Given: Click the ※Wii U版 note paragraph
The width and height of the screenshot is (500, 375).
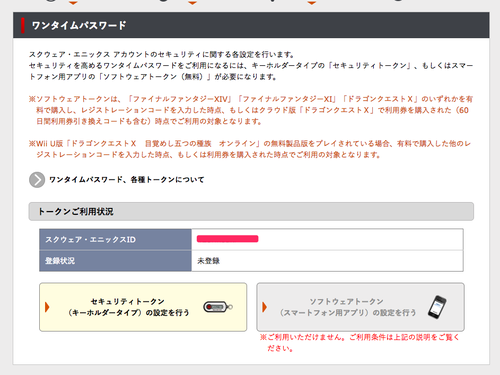Looking at the screenshot, I should 250,149.
